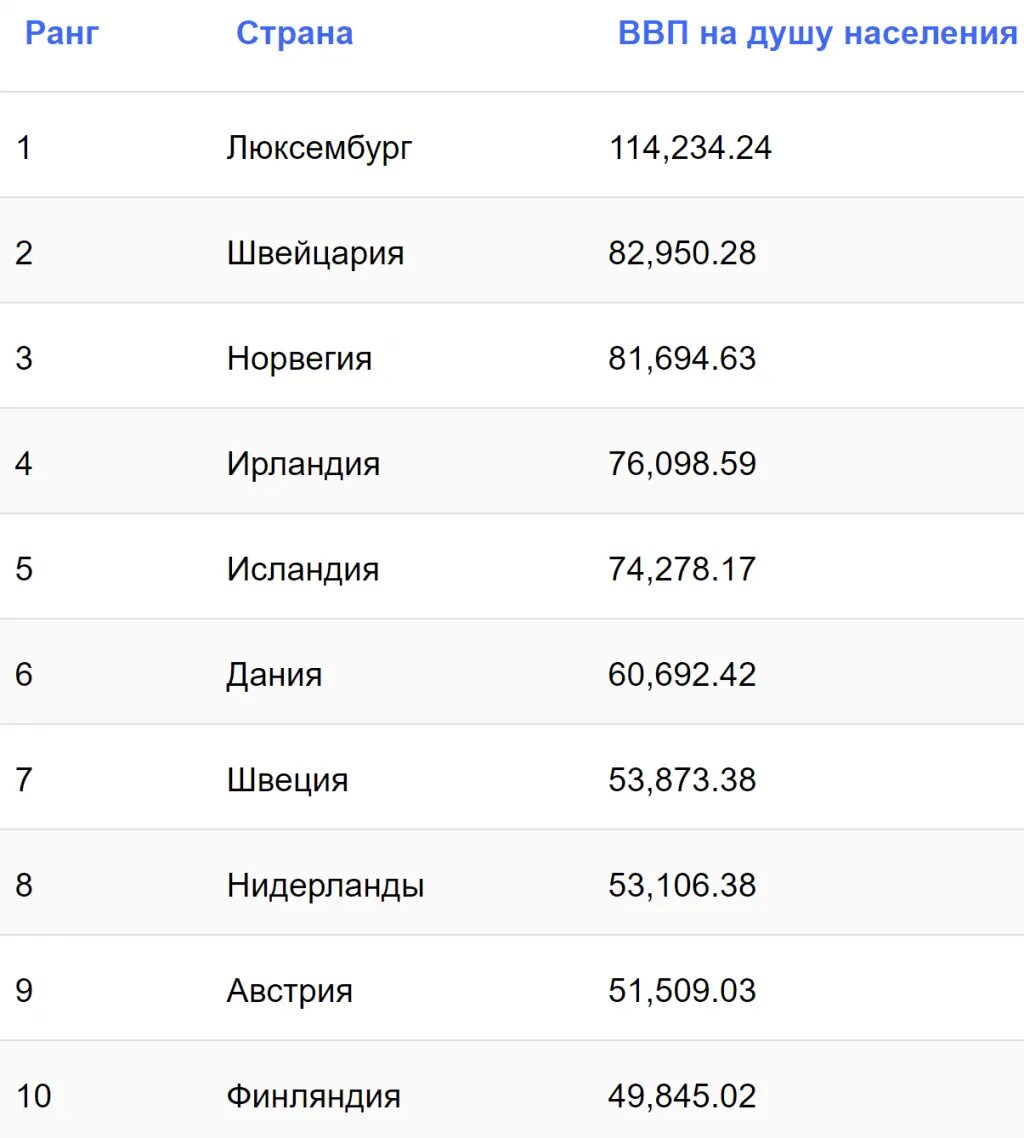Click the GDP value 60,692.42
Viewport: 1024px width, 1138px height.
(x=682, y=674)
